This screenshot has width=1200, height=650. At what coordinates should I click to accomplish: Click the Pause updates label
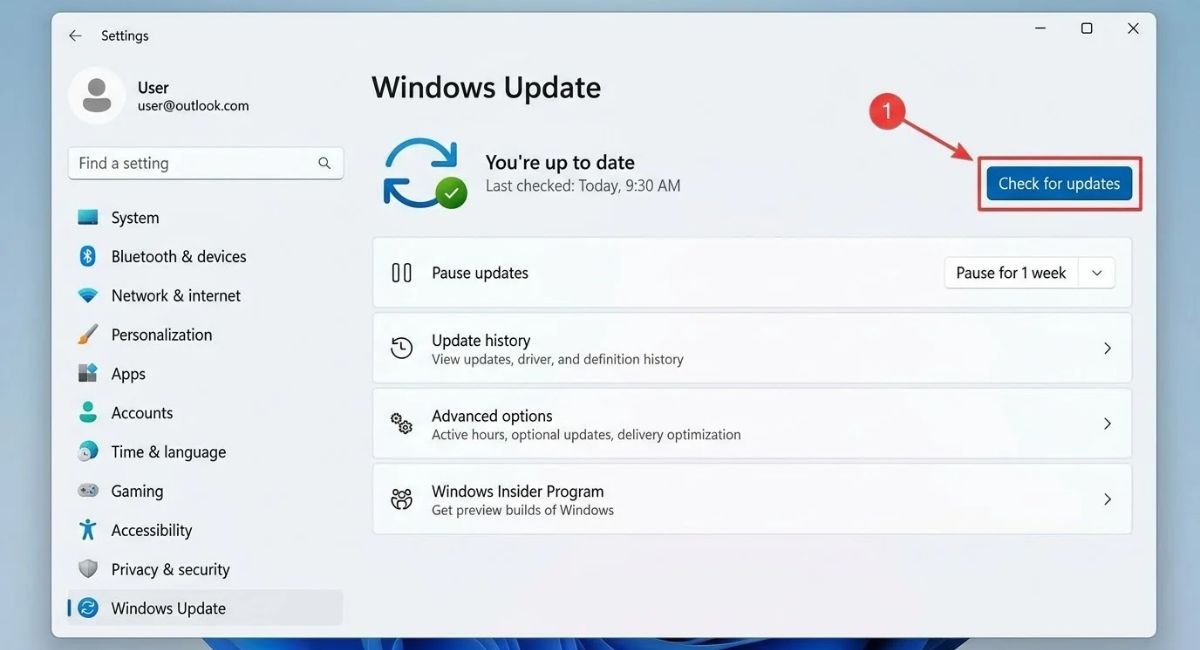480,273
